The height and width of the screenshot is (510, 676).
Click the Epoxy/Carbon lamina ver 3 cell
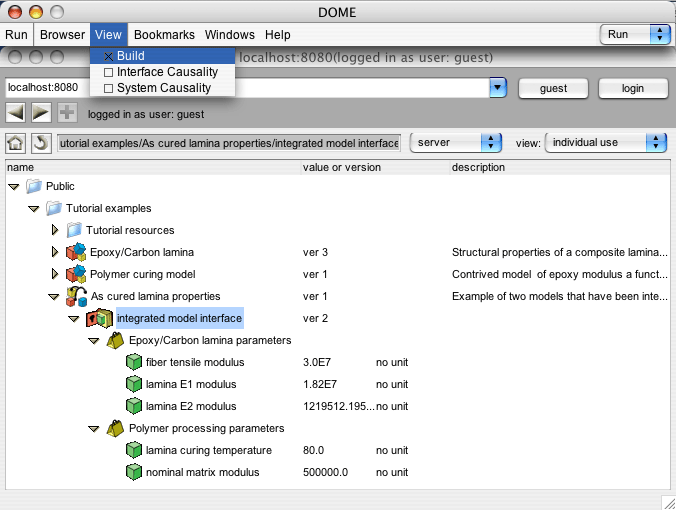pyautogui.click(x=315, y=252)
